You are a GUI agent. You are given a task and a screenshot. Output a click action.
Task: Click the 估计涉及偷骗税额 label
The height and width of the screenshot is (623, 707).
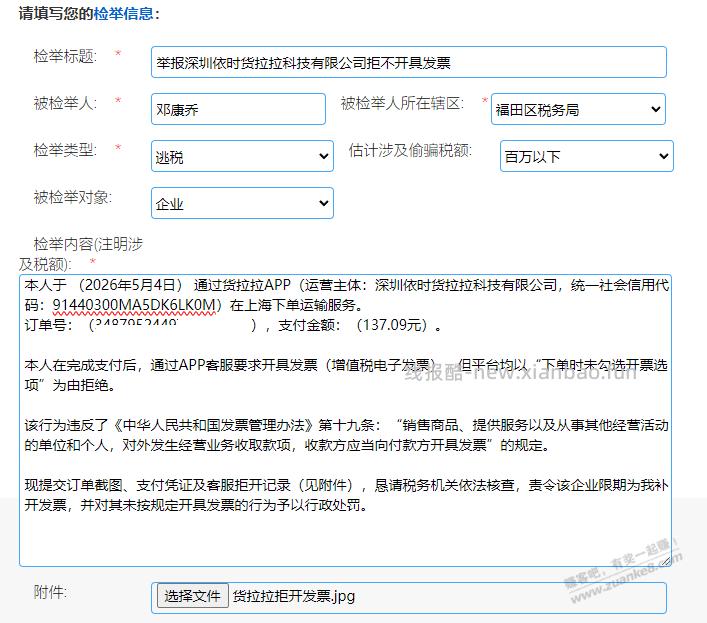[x=410, y=151]
